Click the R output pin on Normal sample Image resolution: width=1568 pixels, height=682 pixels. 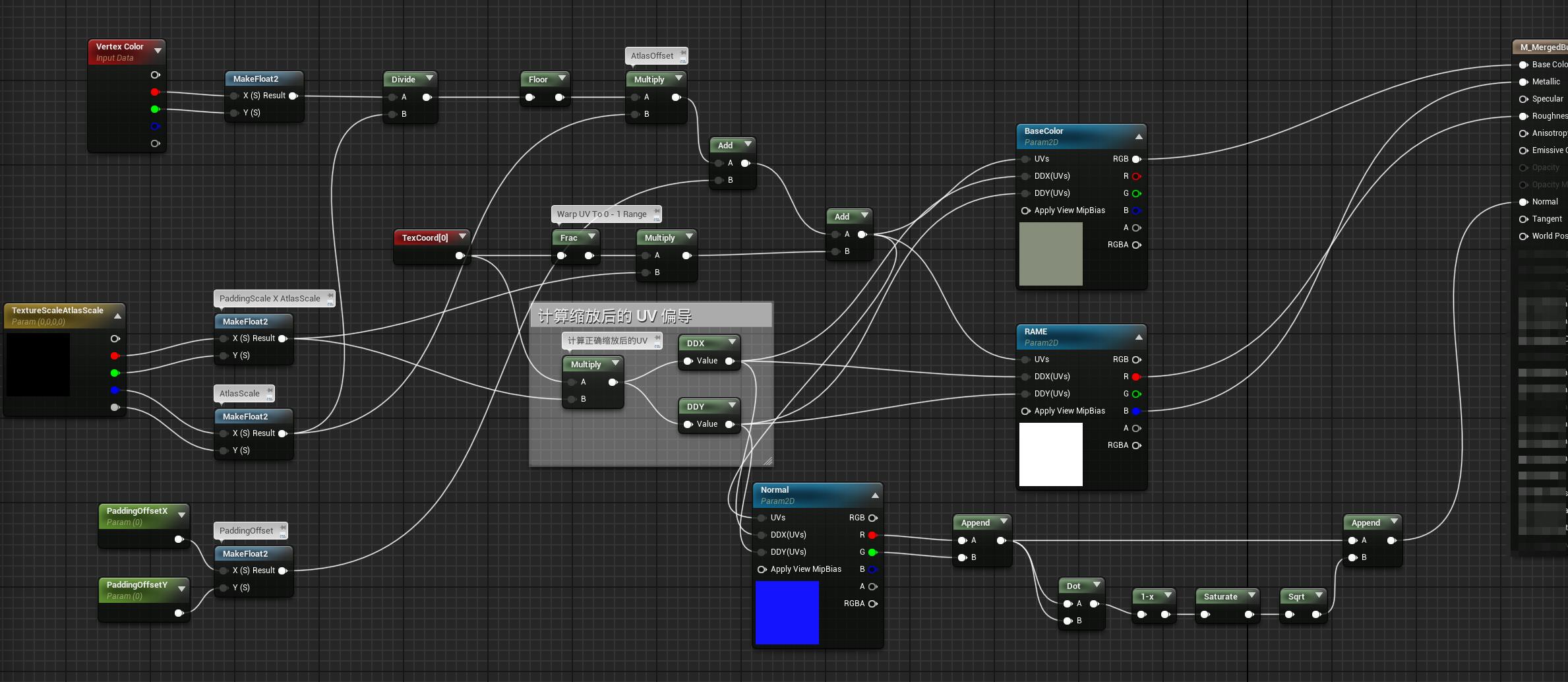pos(872,535)
